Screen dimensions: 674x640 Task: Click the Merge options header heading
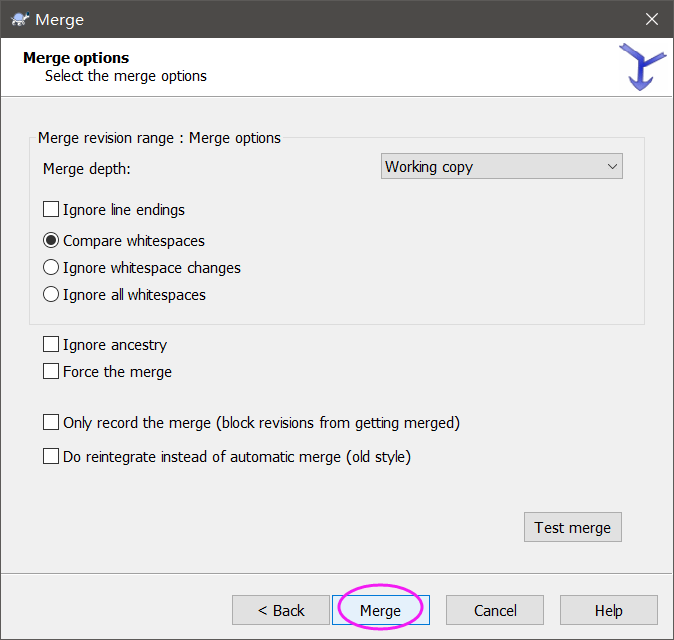pyautogui.click(x=76, y=58)
